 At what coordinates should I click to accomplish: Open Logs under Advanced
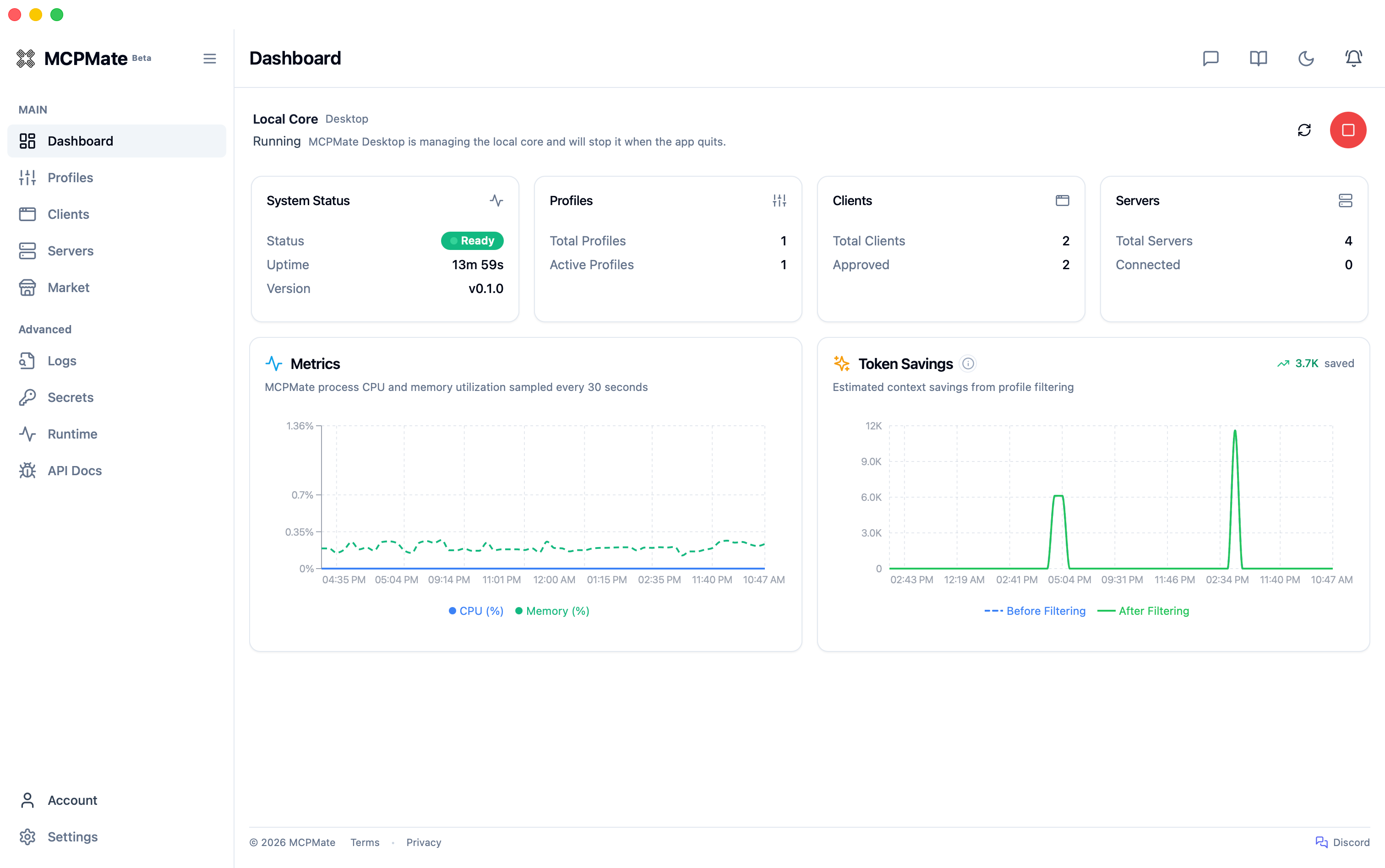click(117, 360)
